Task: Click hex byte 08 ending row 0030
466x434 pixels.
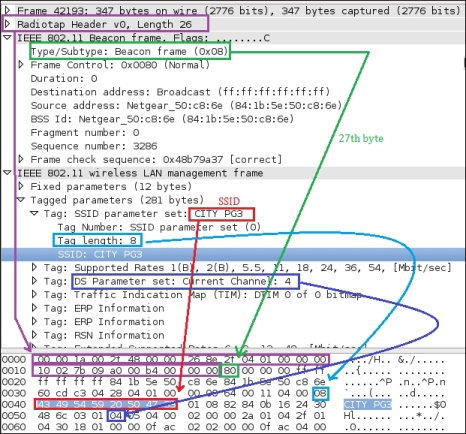Action: click(x=320, y=393)
